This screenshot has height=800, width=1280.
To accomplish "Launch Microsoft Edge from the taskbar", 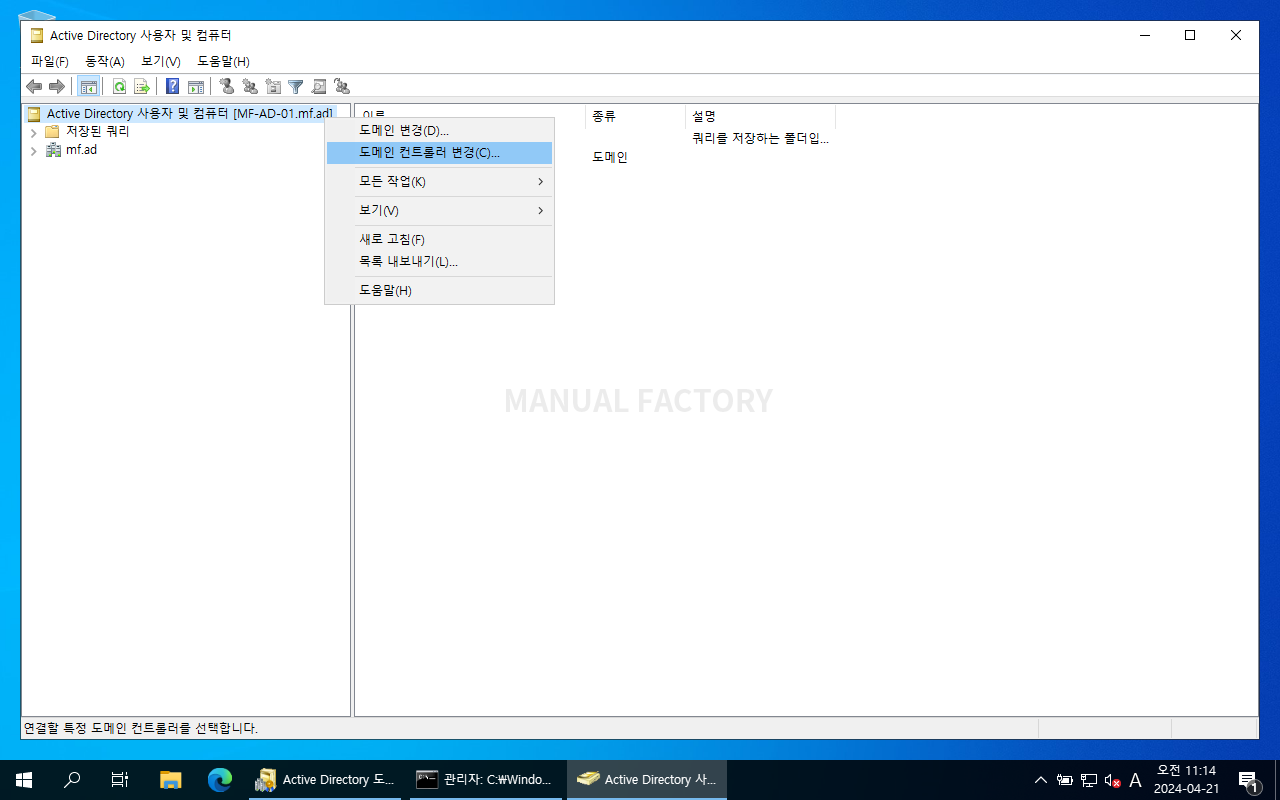I will [x=219, y=780].
